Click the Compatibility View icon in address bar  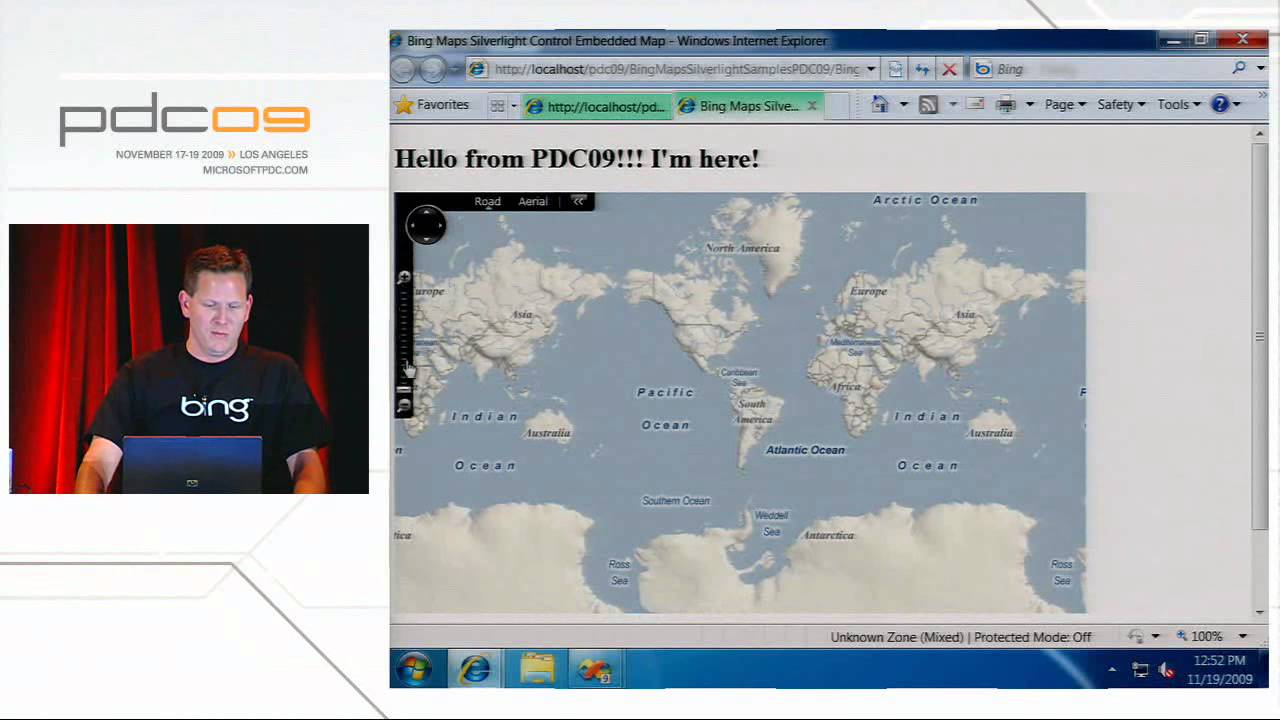point(896,69)
